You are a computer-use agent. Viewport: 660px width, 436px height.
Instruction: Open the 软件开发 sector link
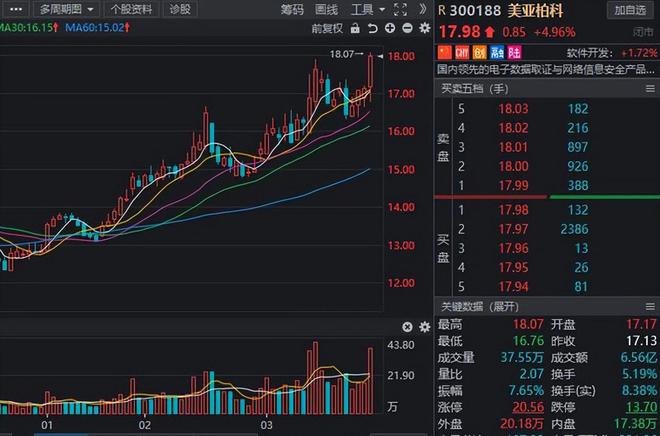589,53
